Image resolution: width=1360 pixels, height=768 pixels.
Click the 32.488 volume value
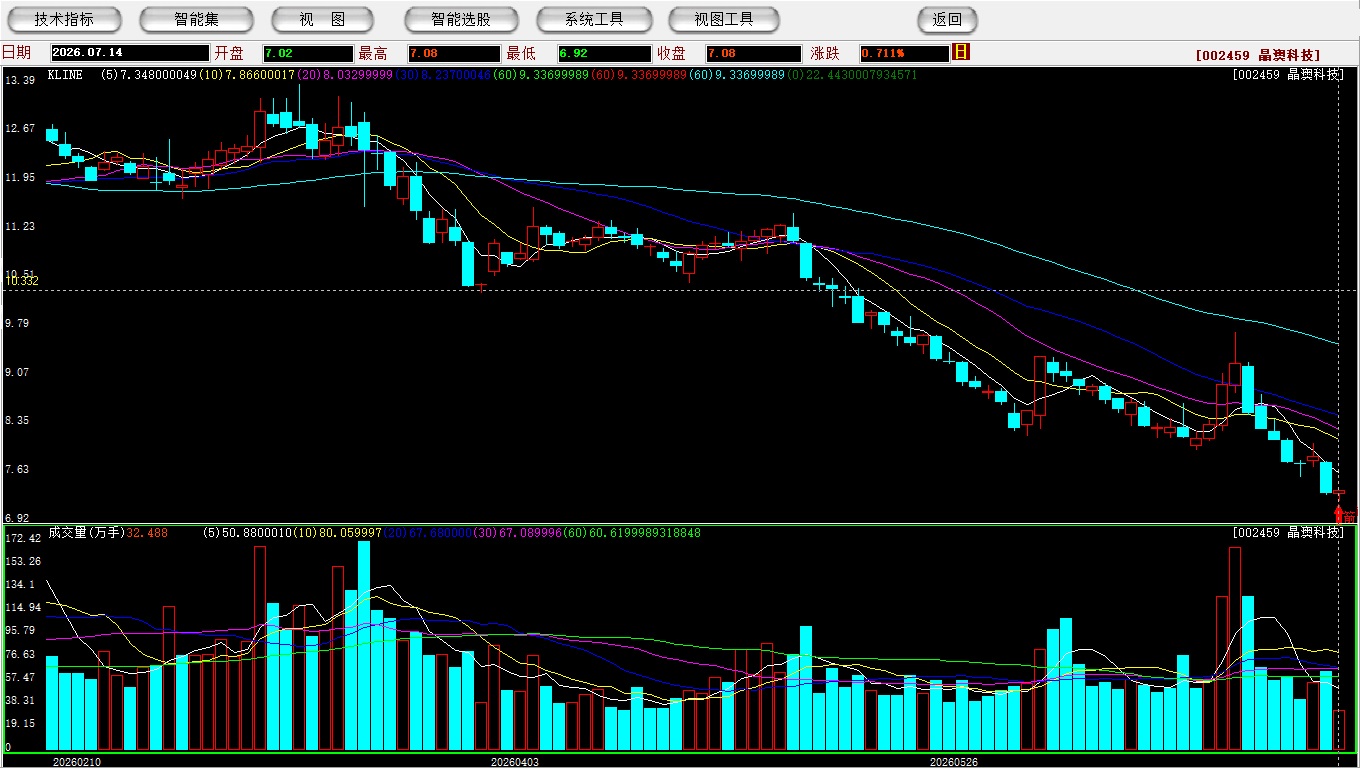(148, 533)
